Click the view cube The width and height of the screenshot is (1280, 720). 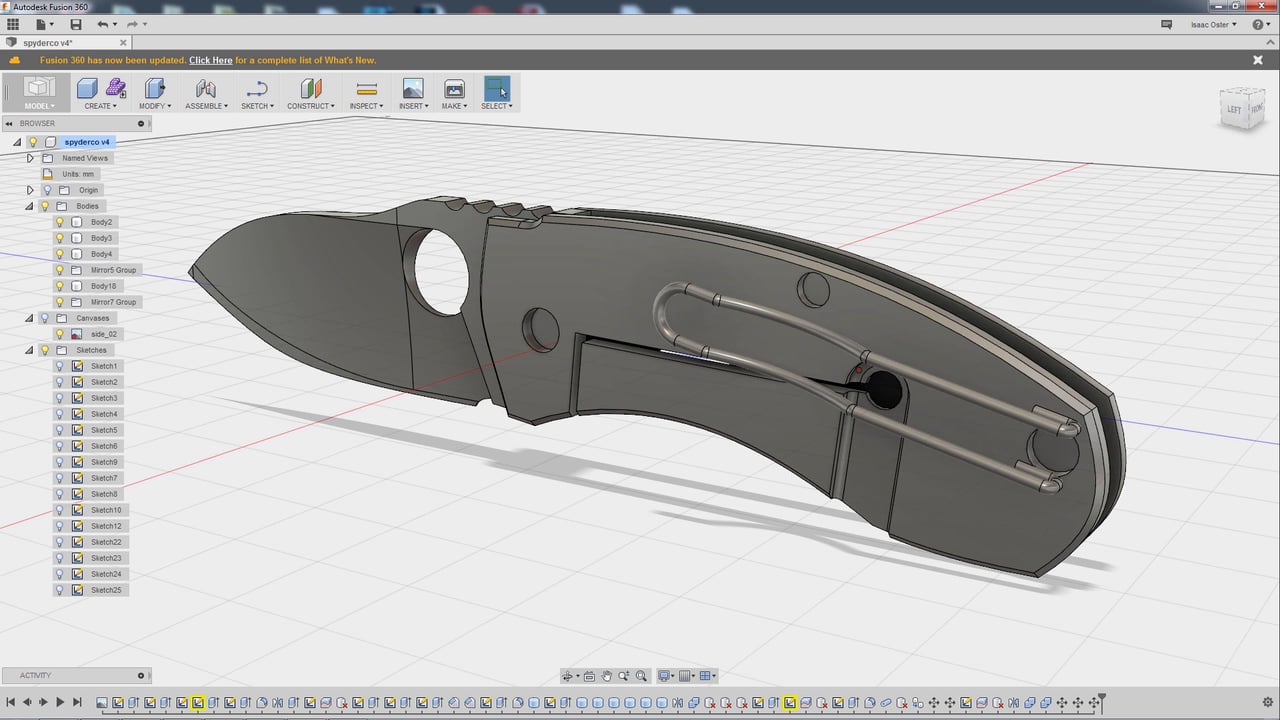coord(1242,107)
